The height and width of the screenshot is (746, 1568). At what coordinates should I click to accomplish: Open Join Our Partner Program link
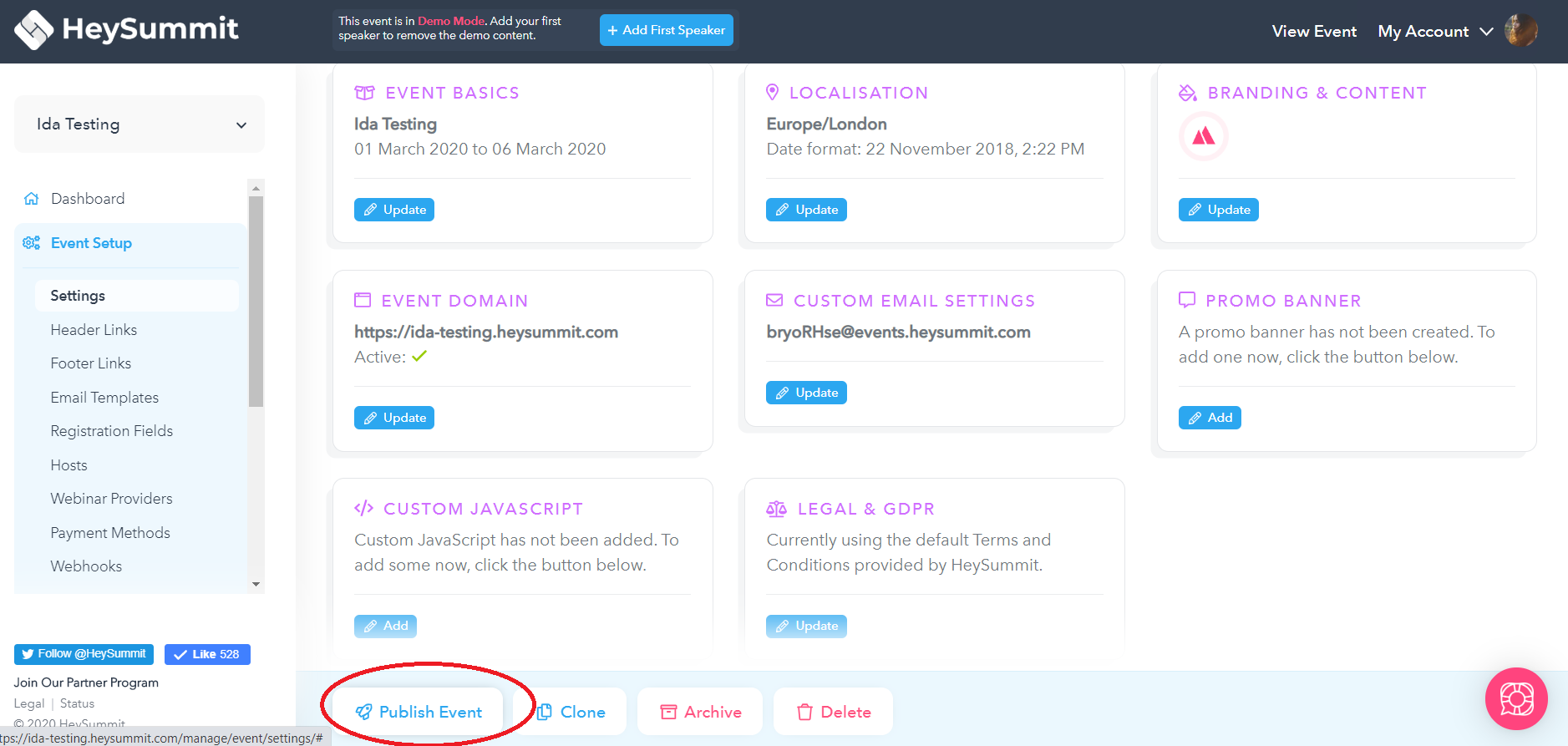(x=86, y=683)
